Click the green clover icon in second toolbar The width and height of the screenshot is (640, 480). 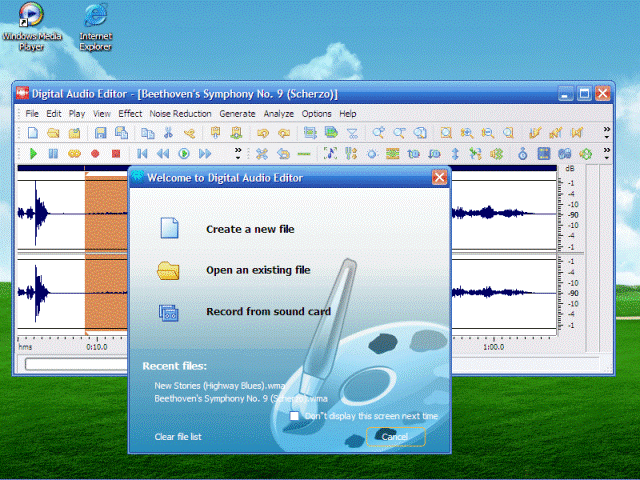(x=586, y=154)
